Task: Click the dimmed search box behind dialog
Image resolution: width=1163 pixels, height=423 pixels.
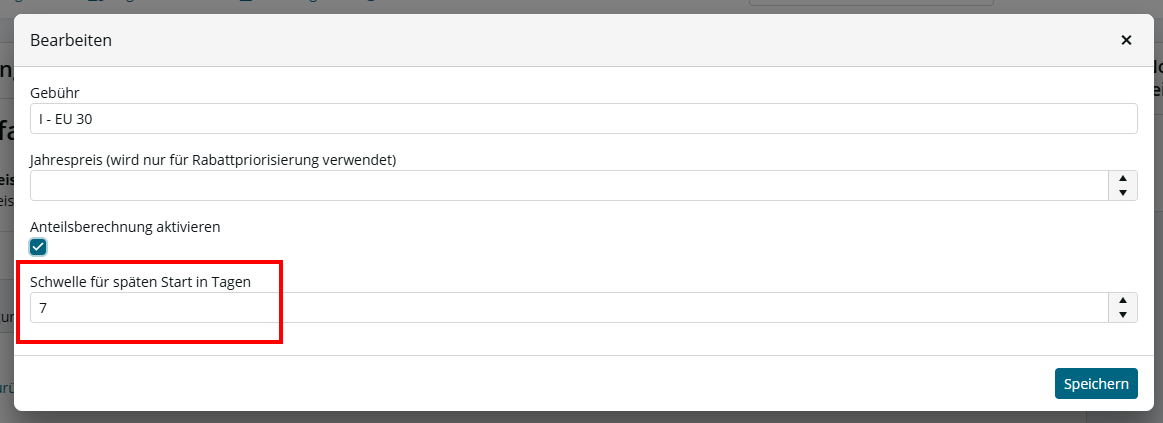Action: click(871, 3)
